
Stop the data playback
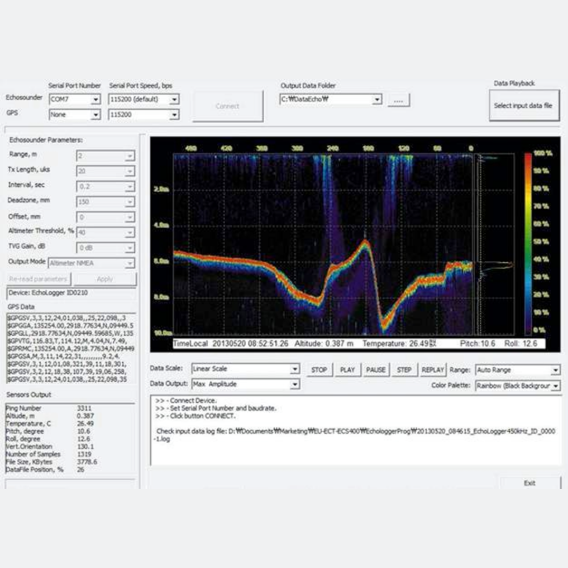point(319,370)
